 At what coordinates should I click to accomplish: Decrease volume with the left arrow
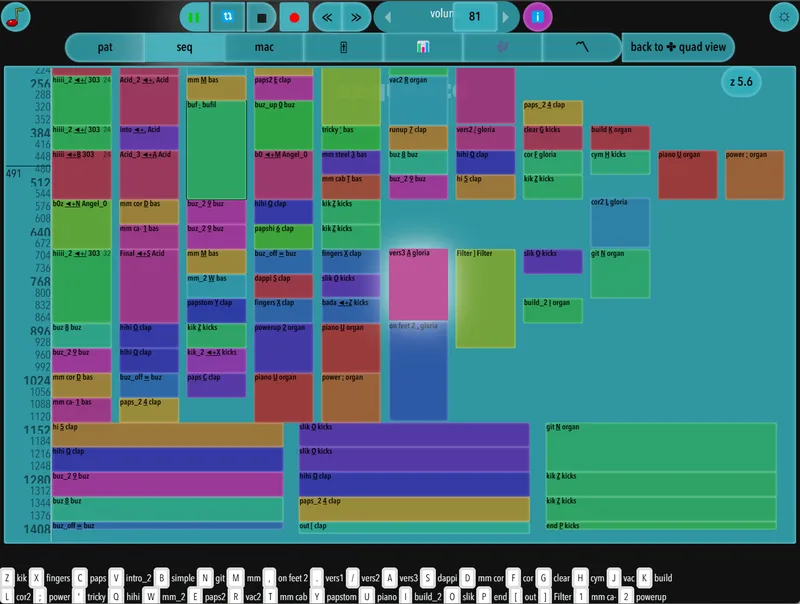[388, 17]
